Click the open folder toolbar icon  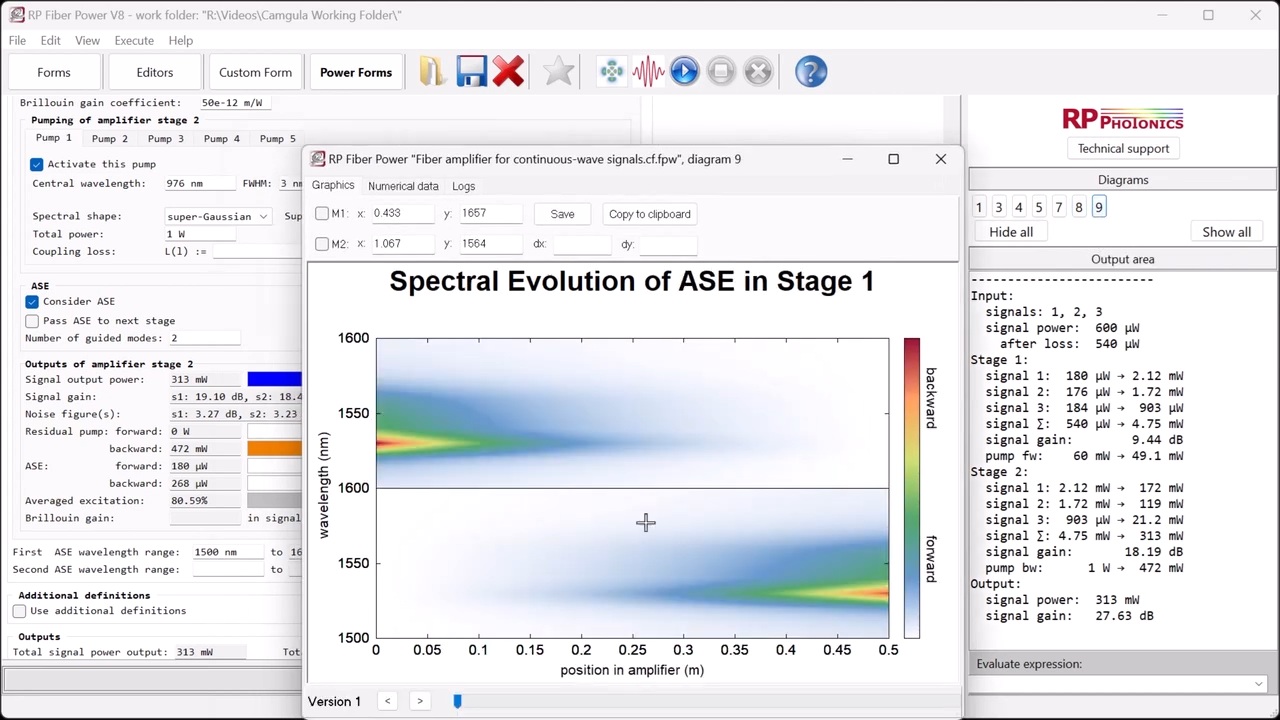coord(432,72)
